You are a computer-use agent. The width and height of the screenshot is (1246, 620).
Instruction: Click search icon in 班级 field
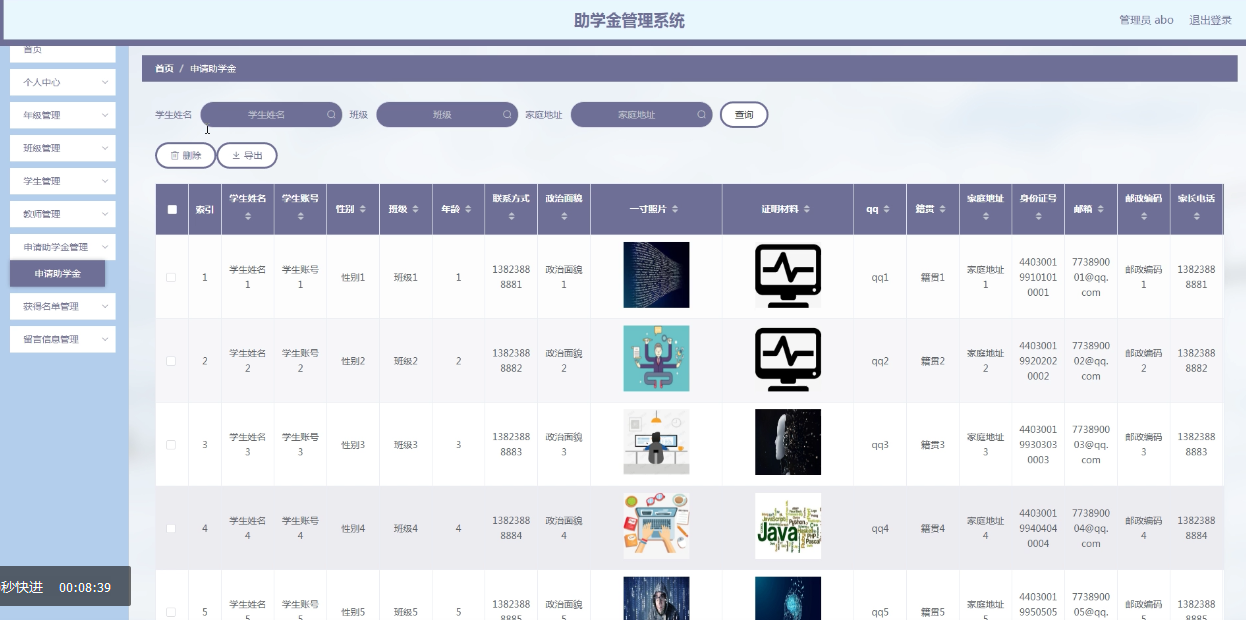tap(507, 115)
